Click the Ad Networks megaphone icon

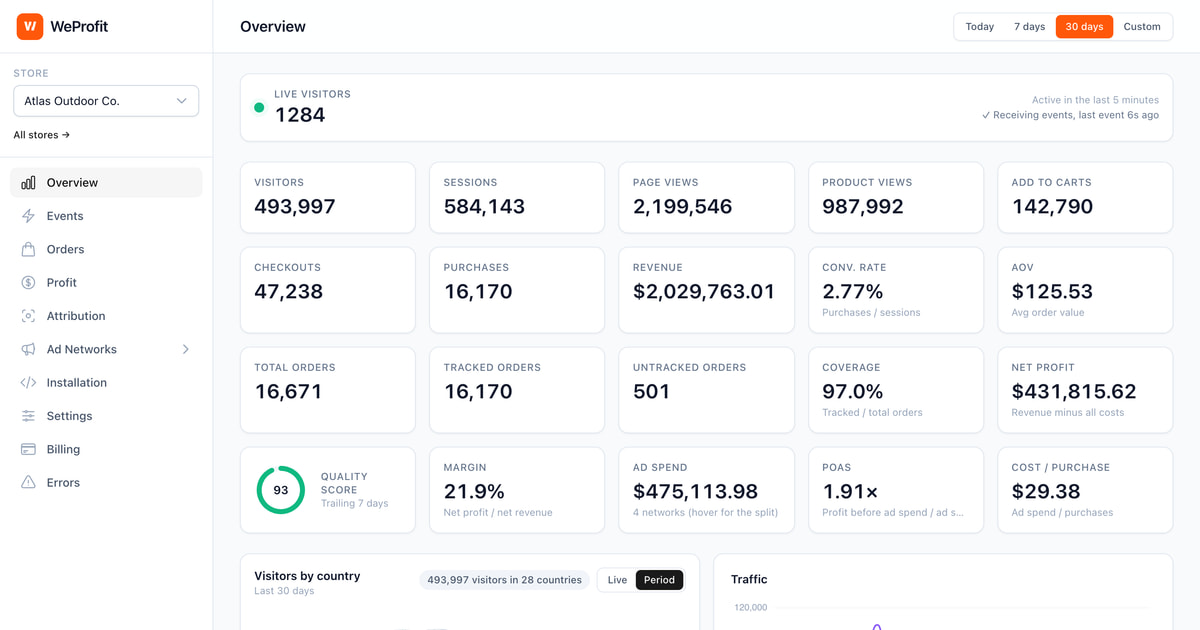click(28, 349)
